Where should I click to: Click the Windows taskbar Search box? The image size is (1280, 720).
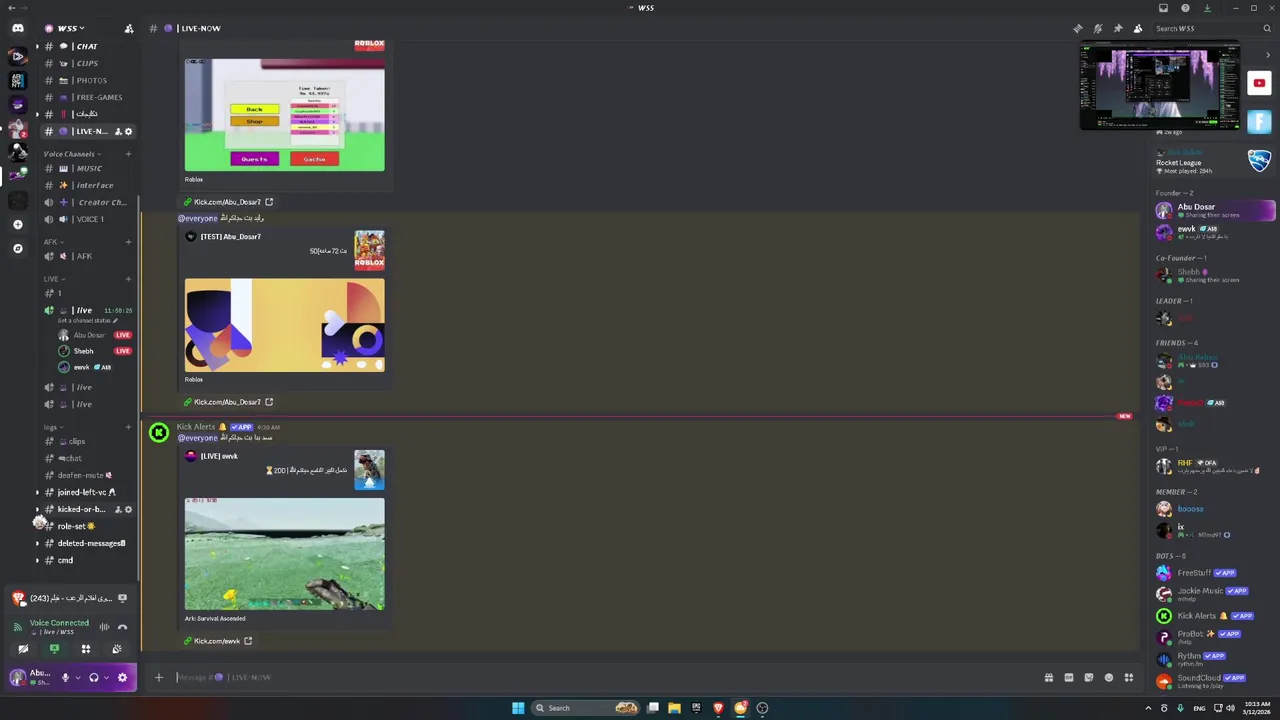[585, 708]
